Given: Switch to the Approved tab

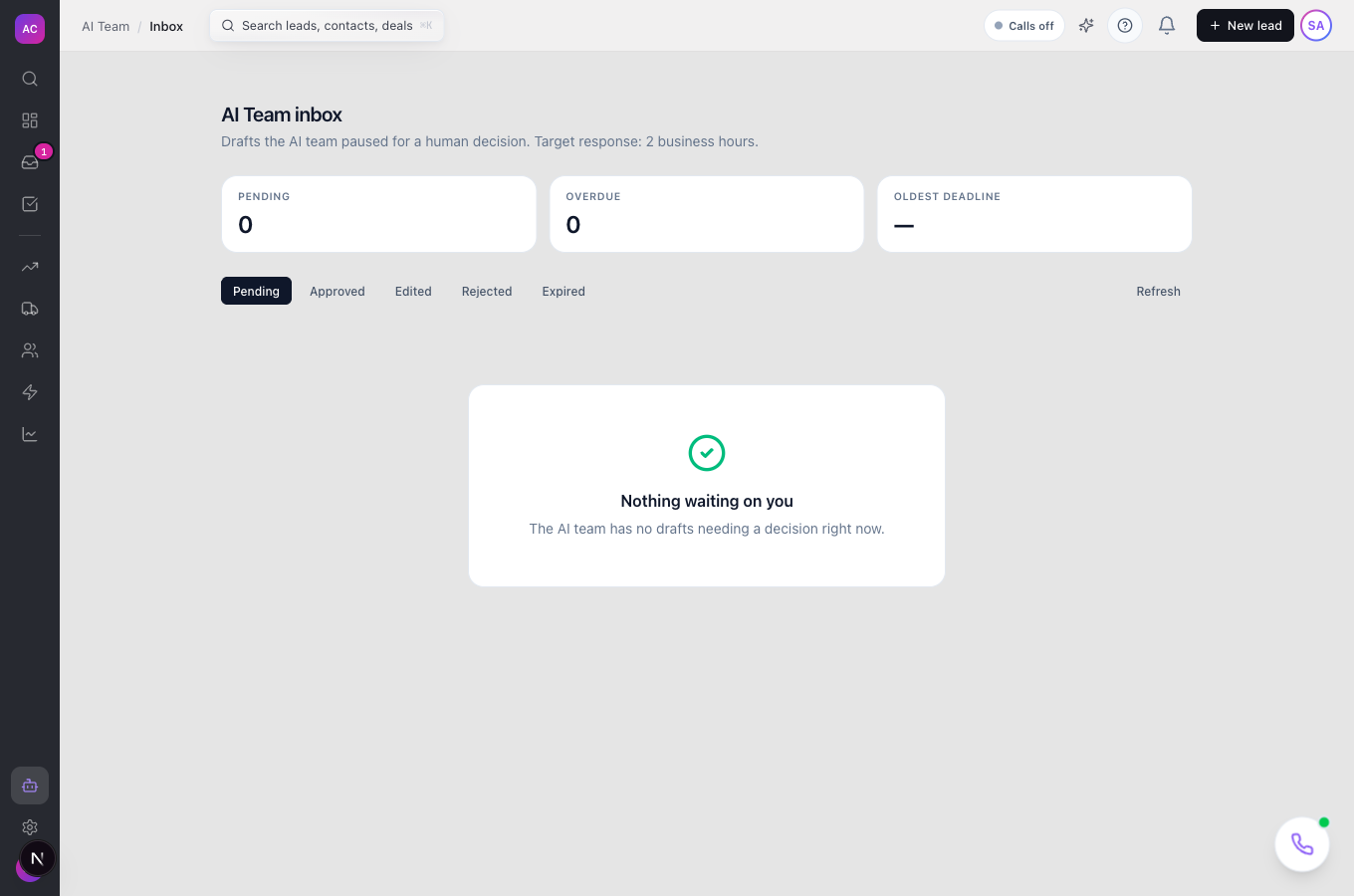Looking at the screenshot, I should pyautogui.click(x=338, y=291).
